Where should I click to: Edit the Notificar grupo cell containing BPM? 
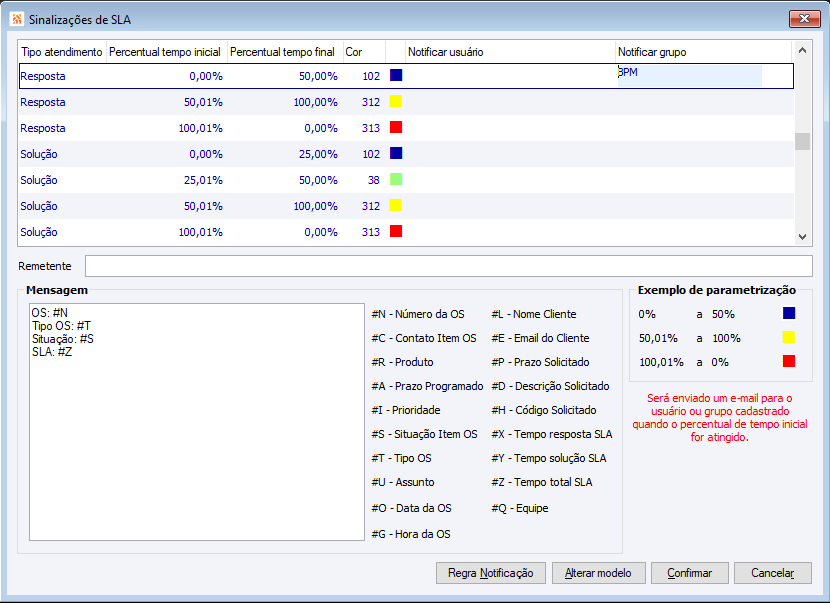tap(690, 76)
